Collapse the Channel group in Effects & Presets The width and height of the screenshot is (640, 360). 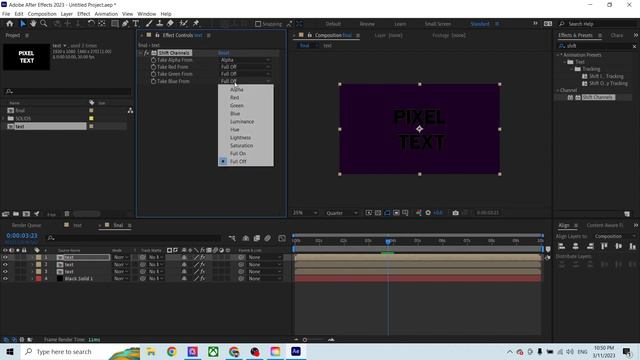click(558, 90)
